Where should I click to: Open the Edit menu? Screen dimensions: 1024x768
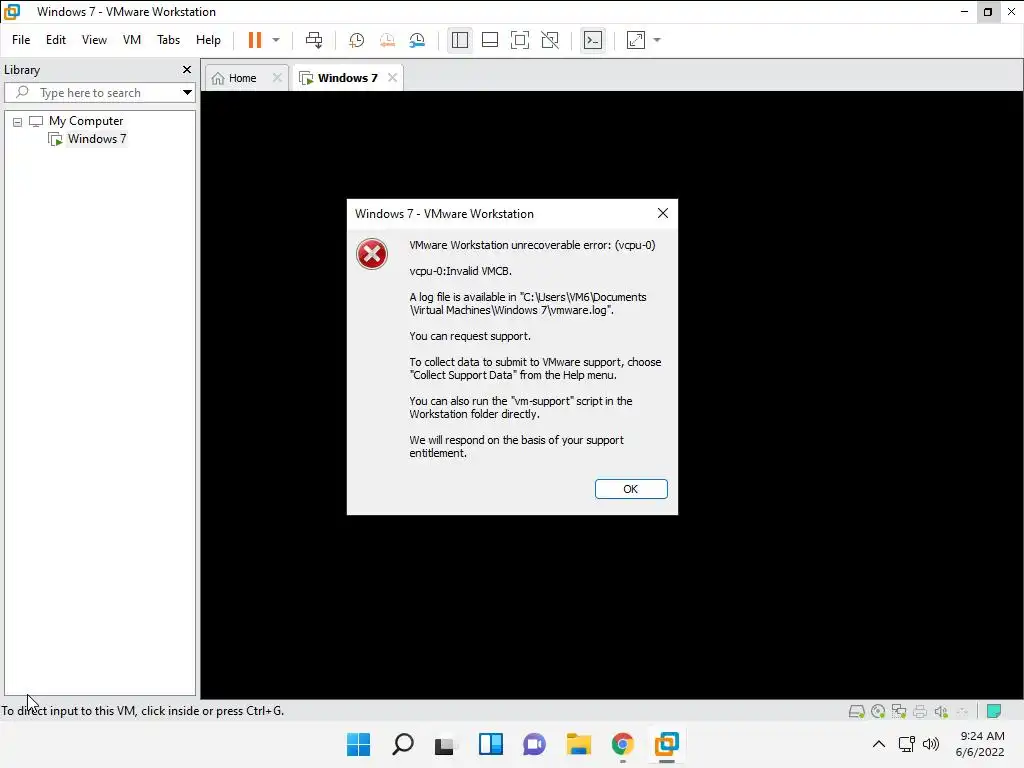coord(56,40)
